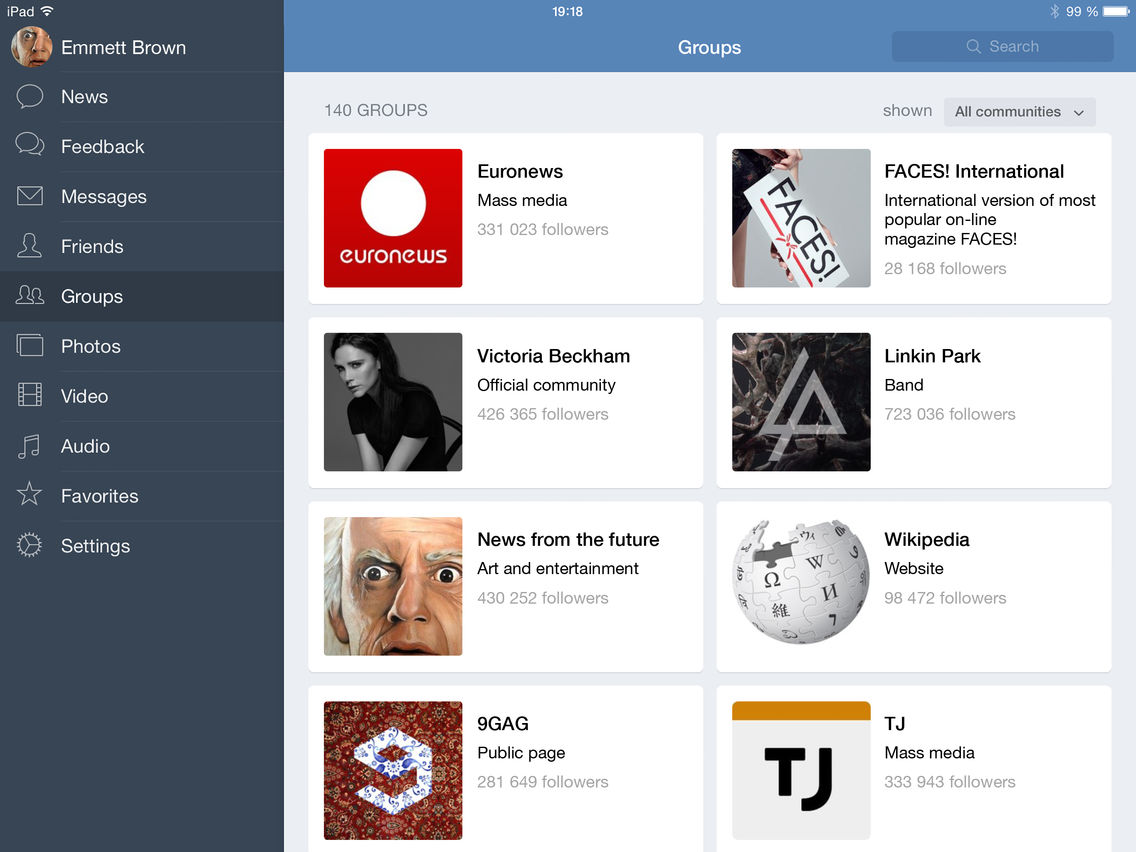The height and width of the screenshot is (852, 1136).
Task: Click the News speech bubble icon
Action: point(30,97)
